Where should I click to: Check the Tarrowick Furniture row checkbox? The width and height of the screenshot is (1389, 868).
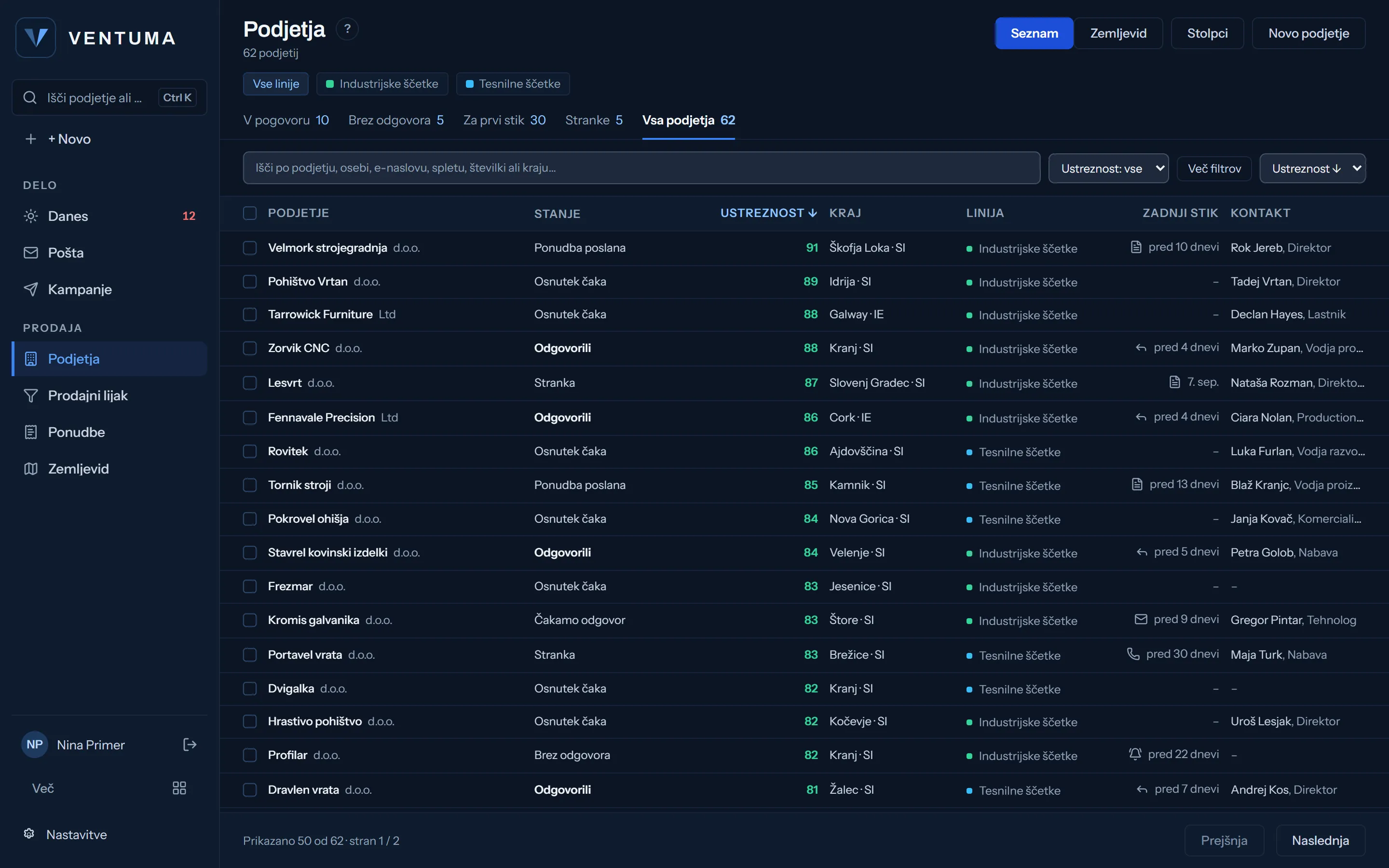coord(250,314)
